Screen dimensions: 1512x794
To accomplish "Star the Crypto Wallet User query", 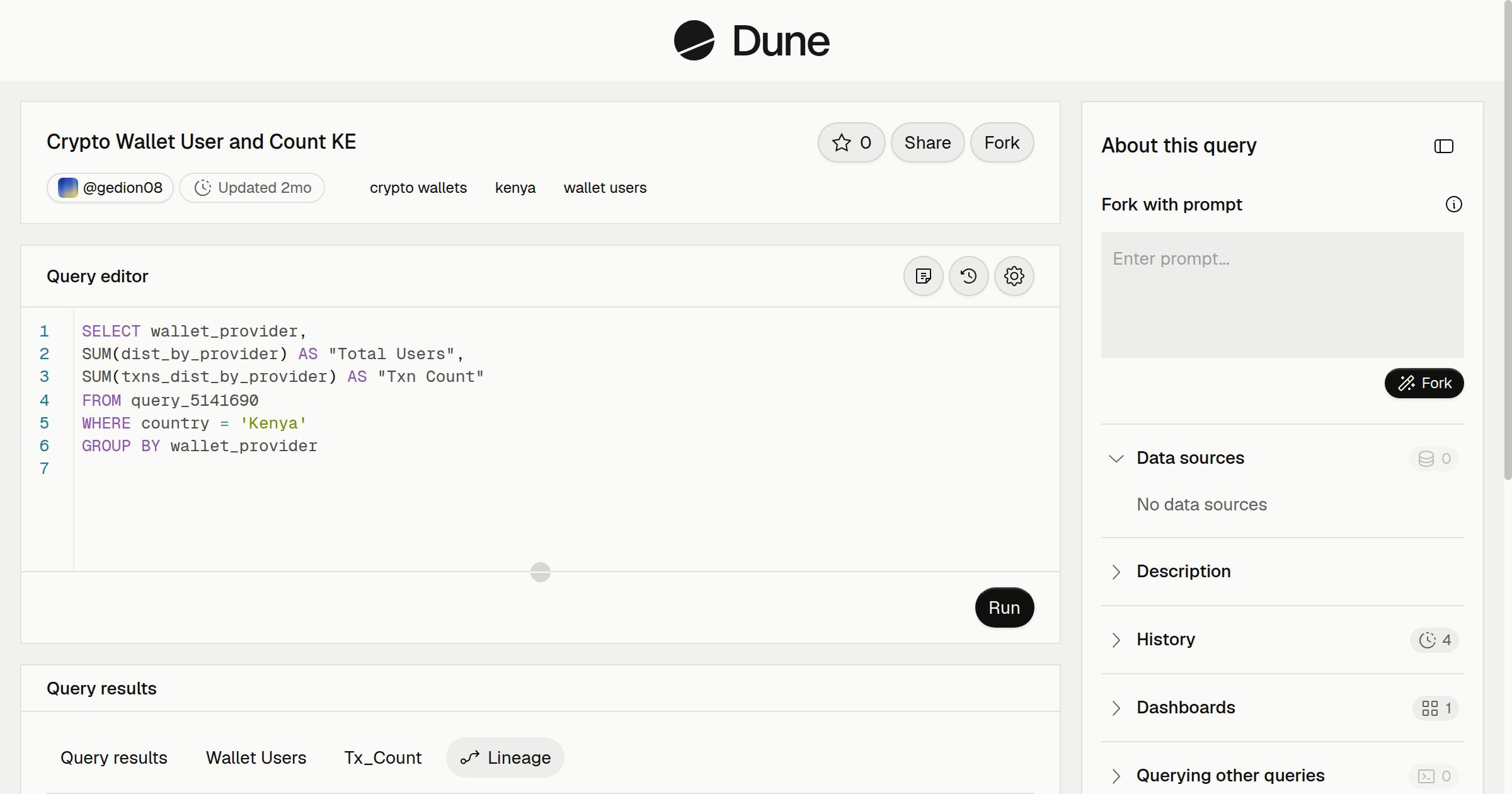I will pos(851,142).
